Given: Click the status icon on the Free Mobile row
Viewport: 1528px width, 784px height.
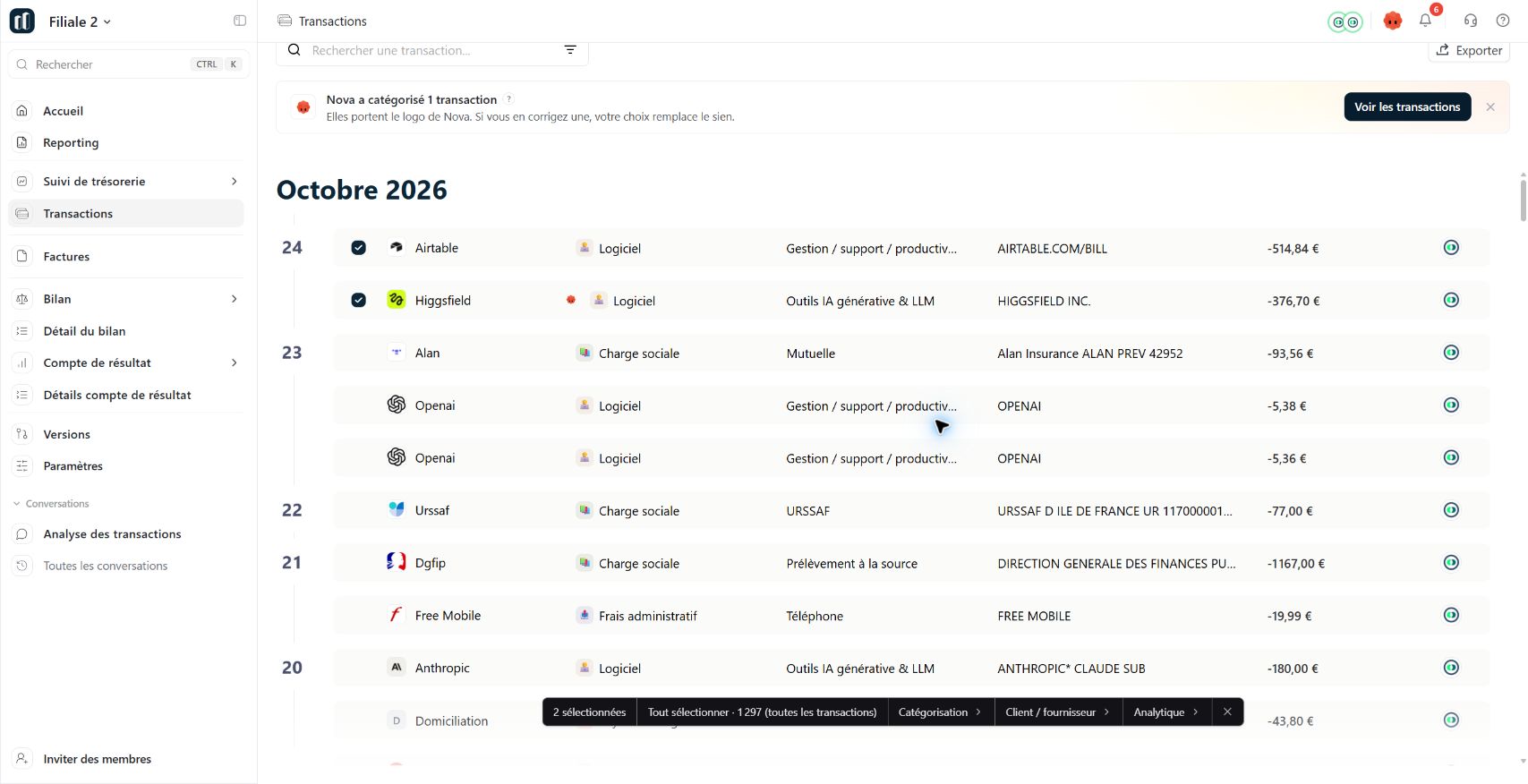Looking at the screenshot, I should (1451, 615).
